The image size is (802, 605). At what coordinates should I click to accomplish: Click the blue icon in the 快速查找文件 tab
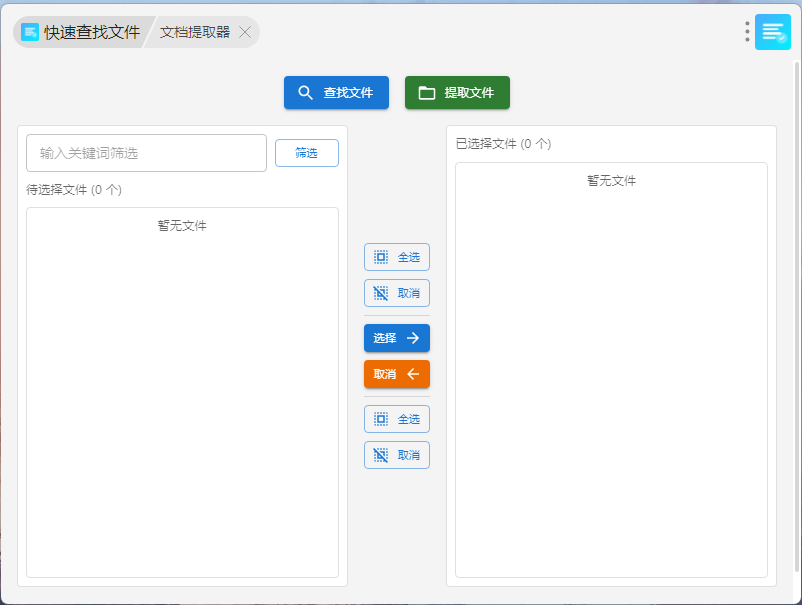[x=31, y=32]
